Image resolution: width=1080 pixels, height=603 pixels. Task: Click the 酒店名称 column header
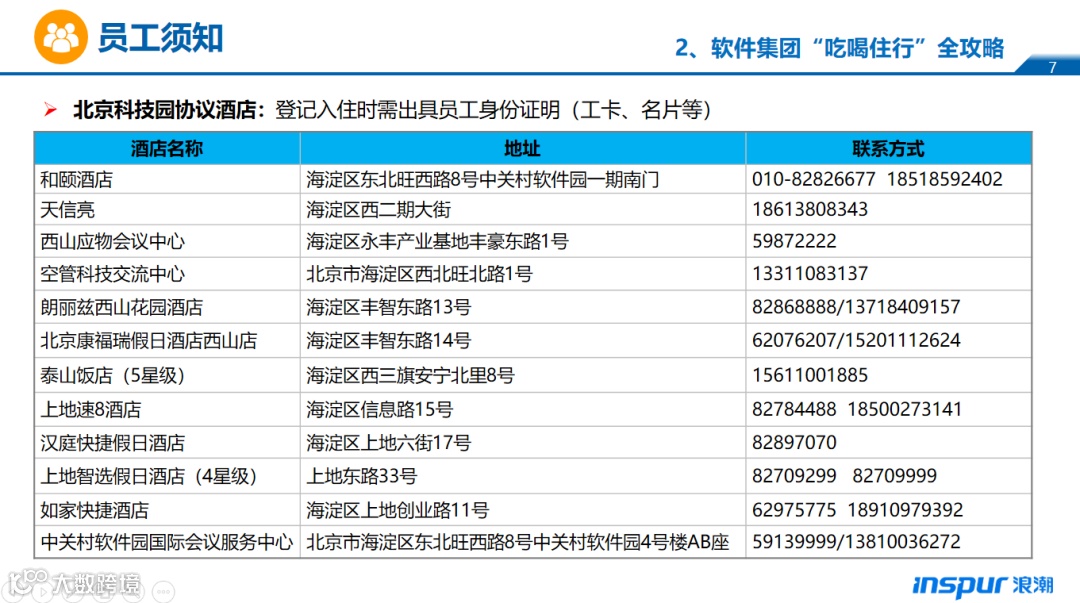[x=167, y=148]
